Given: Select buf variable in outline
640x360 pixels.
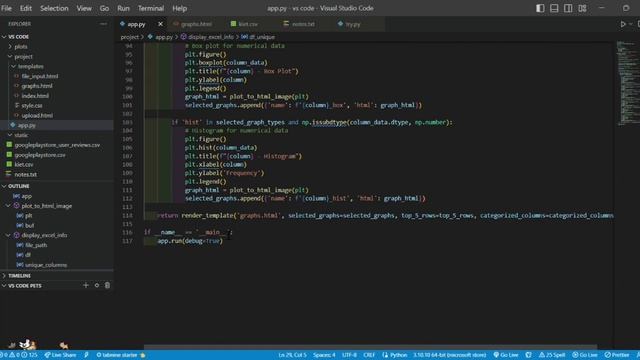Looking at the screenshot, I should [29, 225].
